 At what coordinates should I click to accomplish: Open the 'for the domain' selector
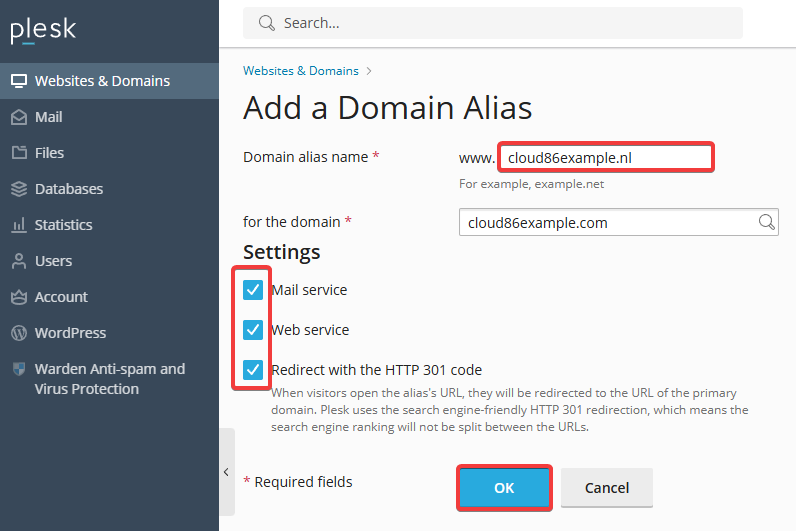pyautogui.click(x=618, y=222)
